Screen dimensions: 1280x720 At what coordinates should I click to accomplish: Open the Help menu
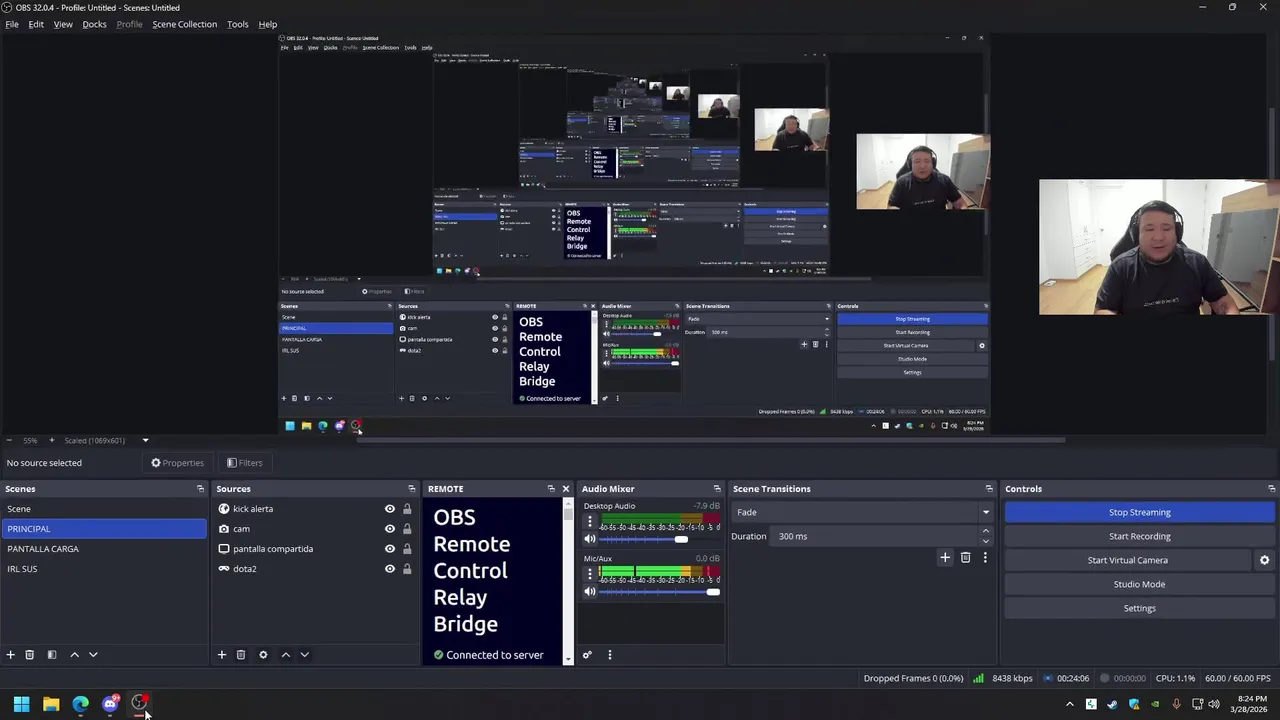coord(268,24)
